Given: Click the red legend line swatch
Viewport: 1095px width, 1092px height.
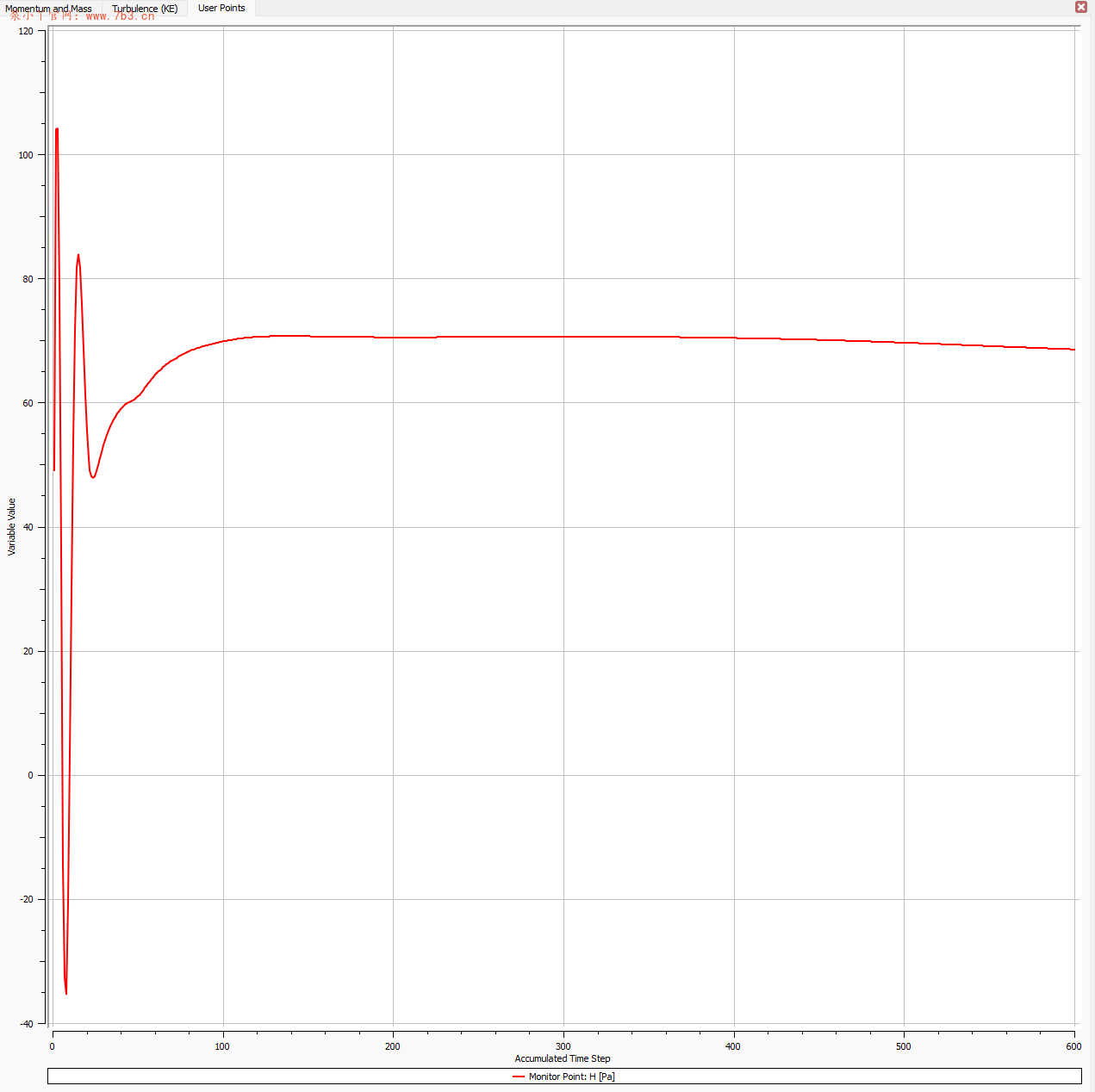Looking at the screenshot, I should point(519,1076).
